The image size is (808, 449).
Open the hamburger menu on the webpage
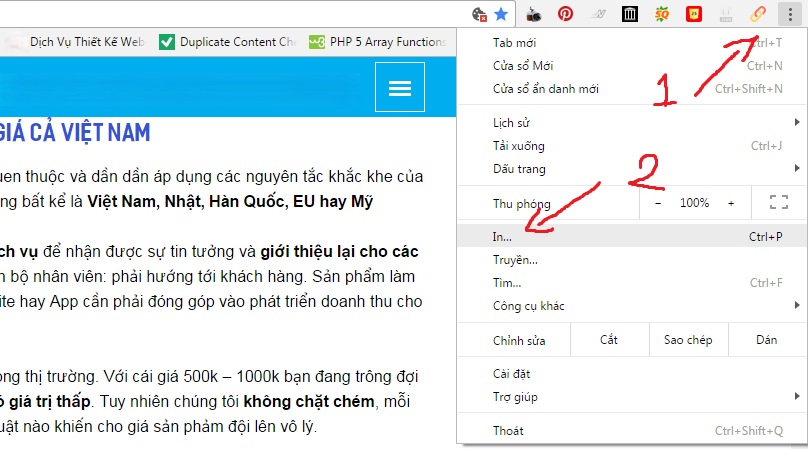400,87
